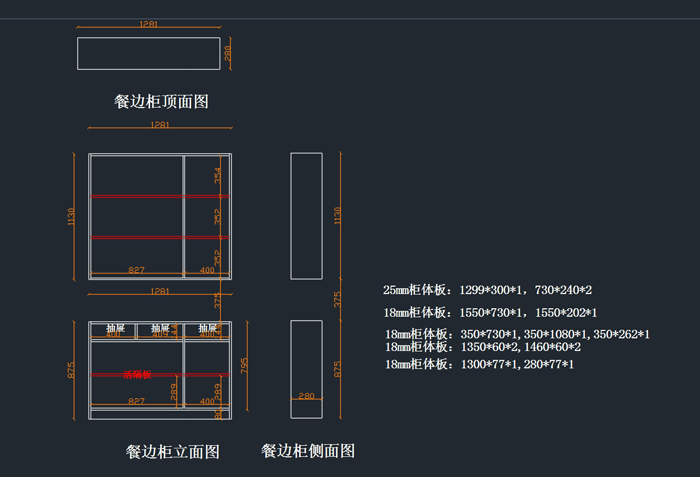
Task: Click the 1350*60*2 board specification line
Action: [x=483, y=346]
